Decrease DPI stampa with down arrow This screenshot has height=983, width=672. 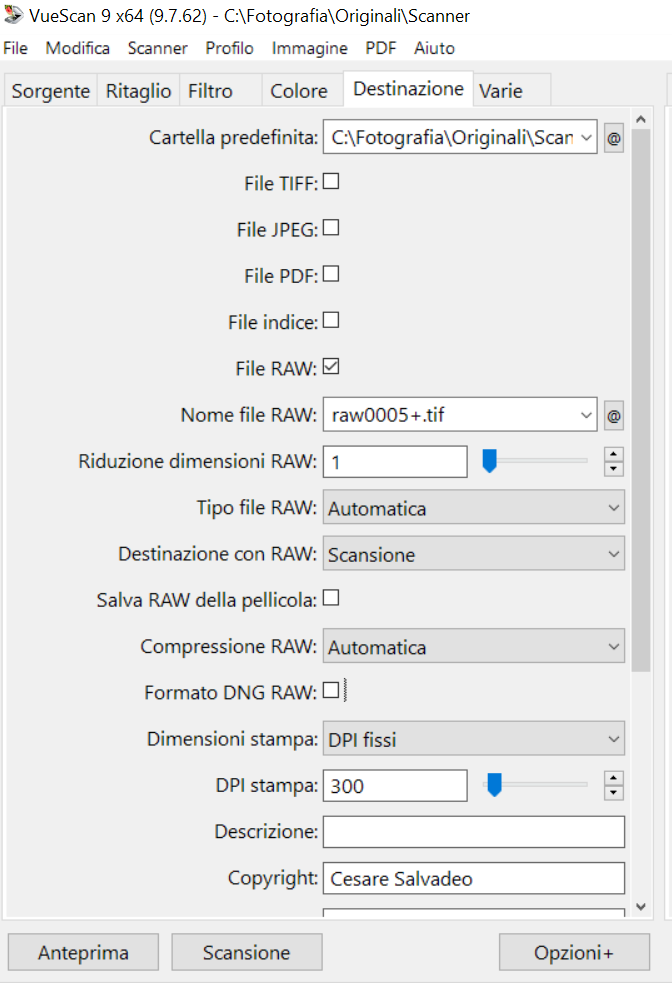(x=614, y=793)
